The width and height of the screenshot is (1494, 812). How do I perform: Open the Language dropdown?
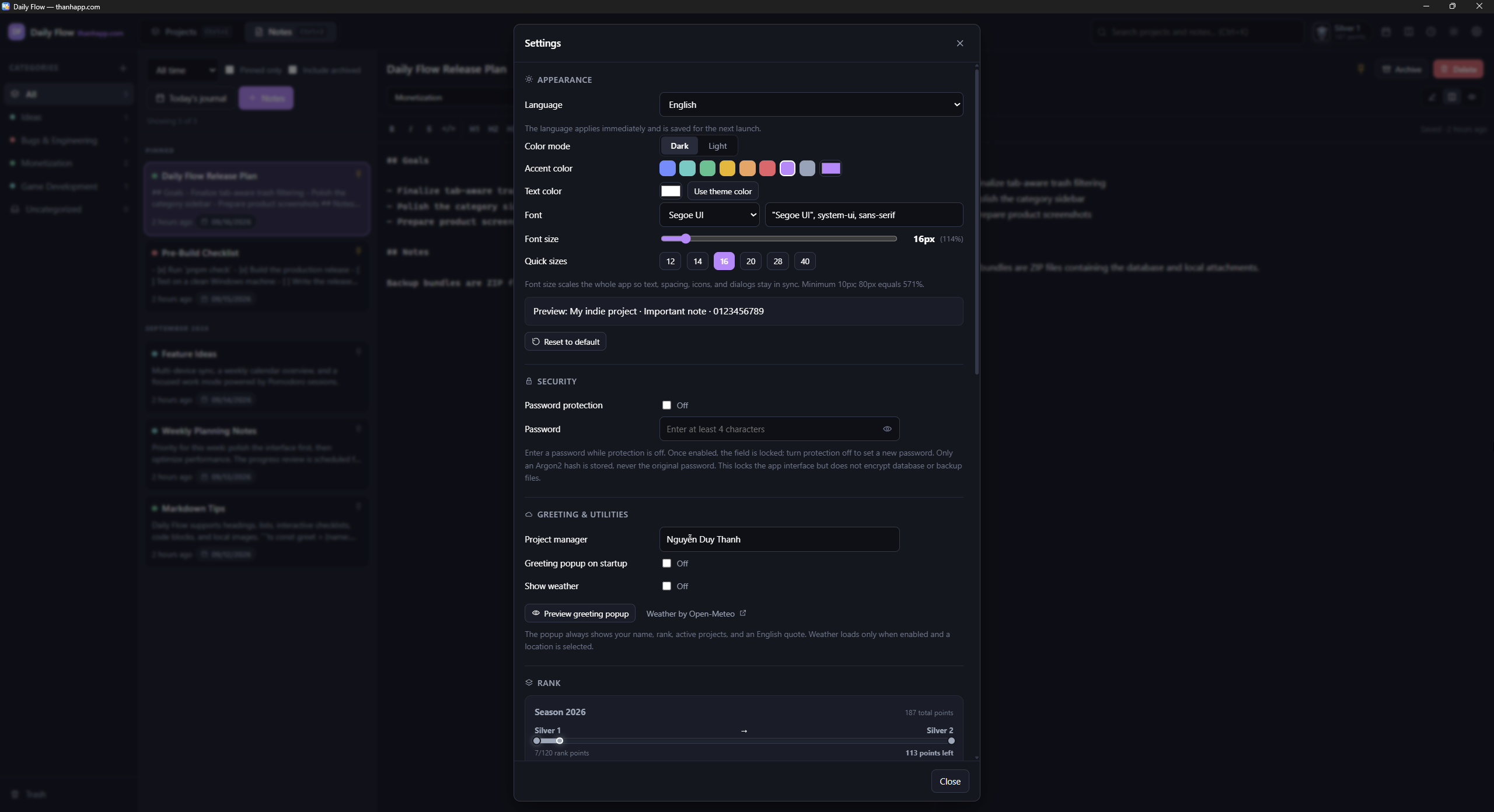tap(811, 104)
